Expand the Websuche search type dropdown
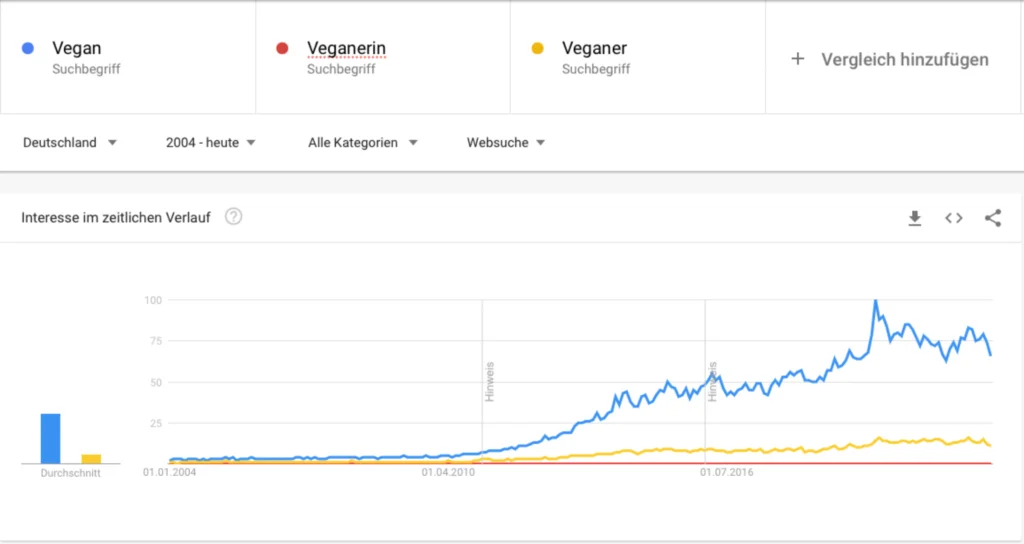This screenshot has height=544, width=1024. coord(505,142)
